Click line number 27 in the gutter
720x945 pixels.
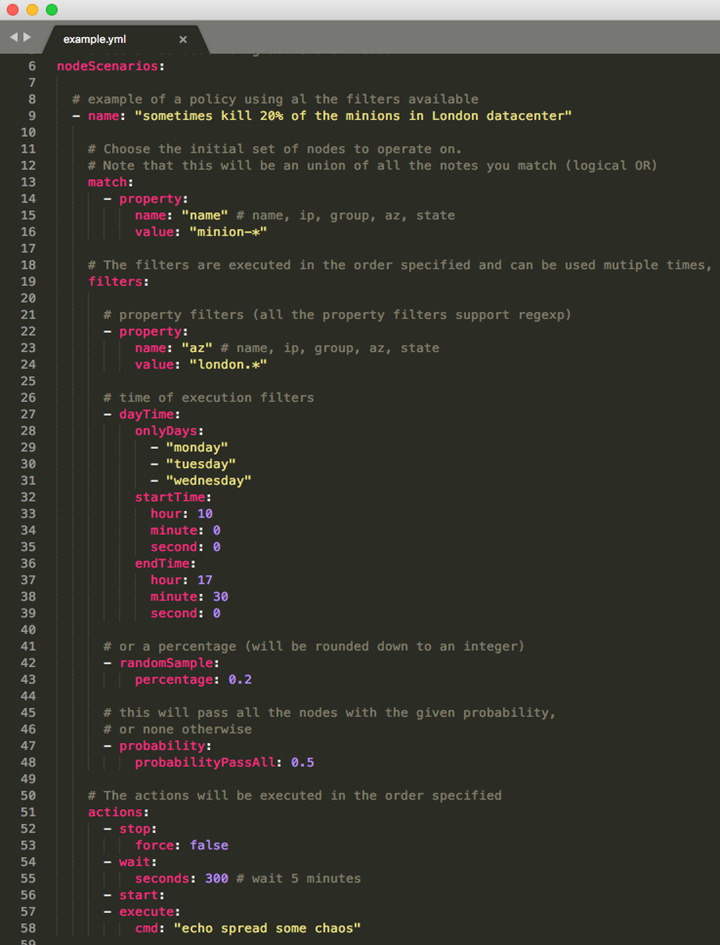(x=28, y=414)
